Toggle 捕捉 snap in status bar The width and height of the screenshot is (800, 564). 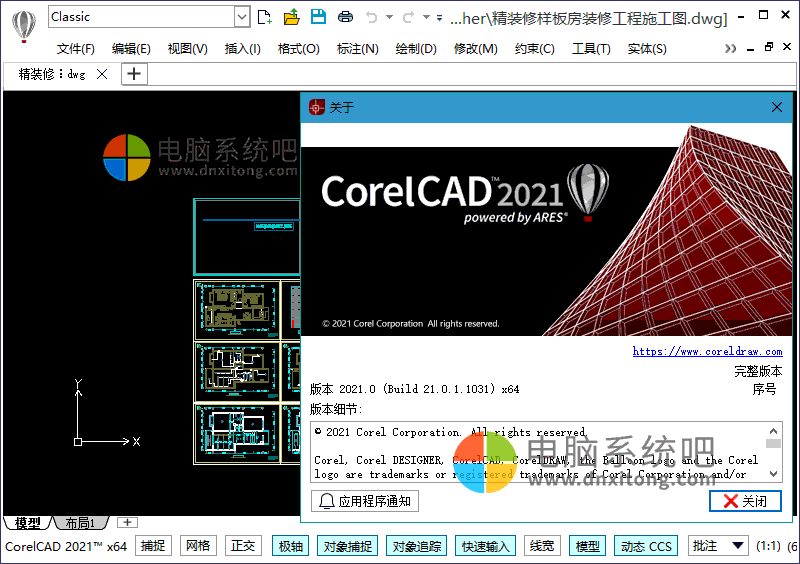coord(153,546)
